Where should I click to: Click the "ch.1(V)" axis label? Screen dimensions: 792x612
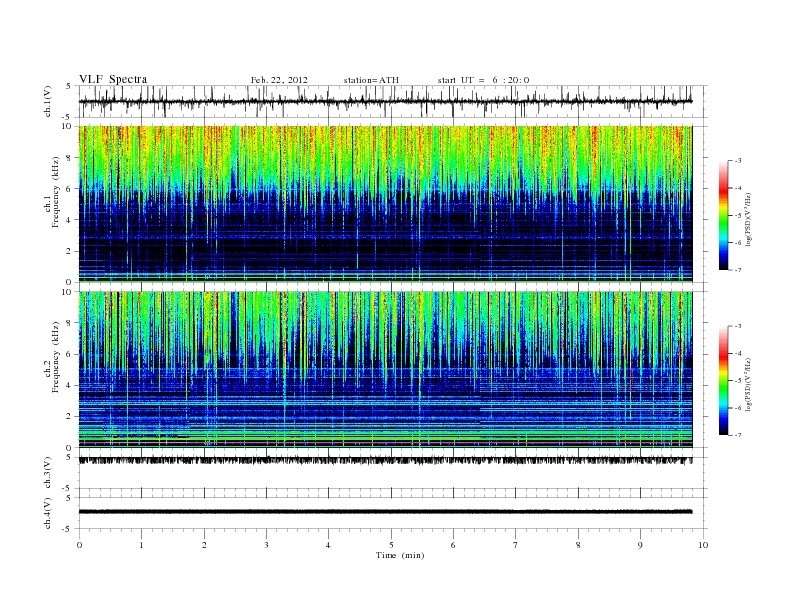48,101
